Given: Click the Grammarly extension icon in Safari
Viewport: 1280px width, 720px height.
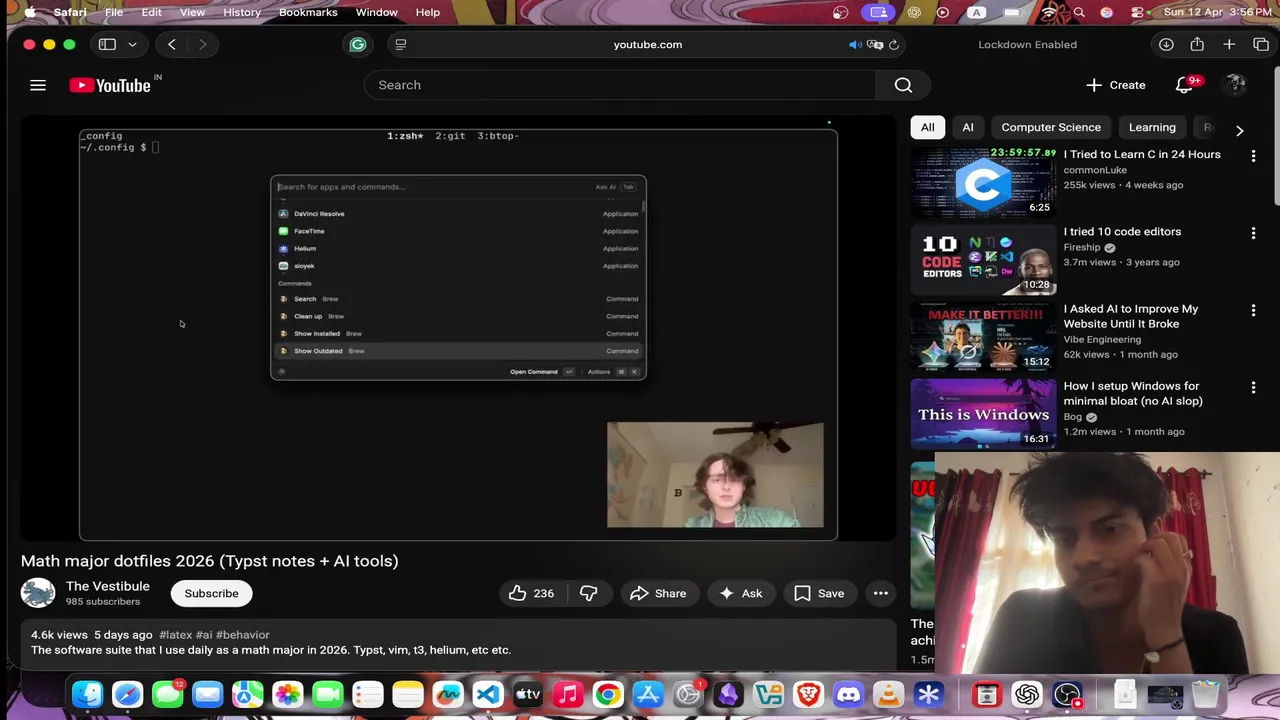Looking at the screenshot, I should click(358, 44).
